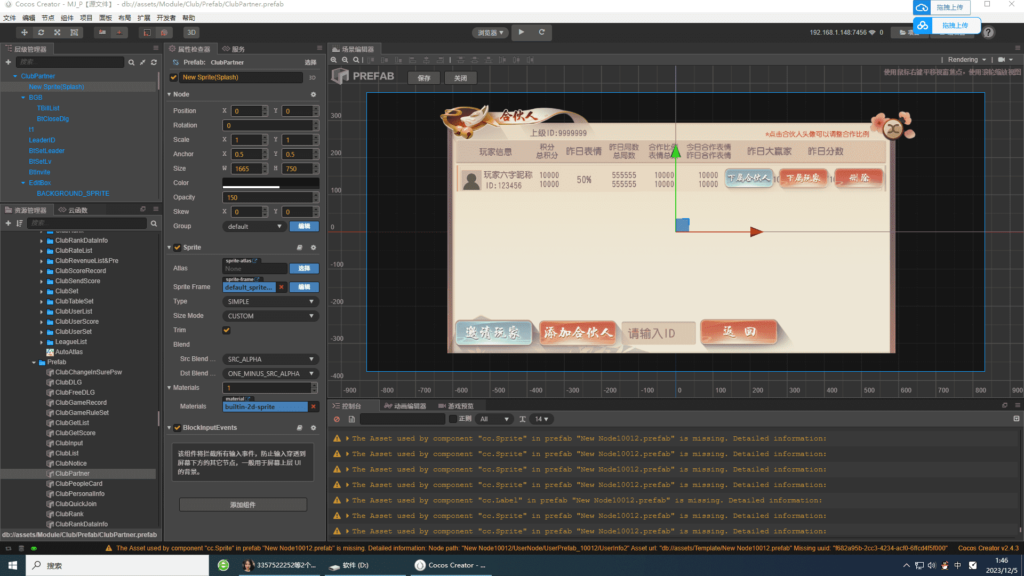Select the move transform tool in toolbar
1024x576 pixels.
click(x=23, y=32)
